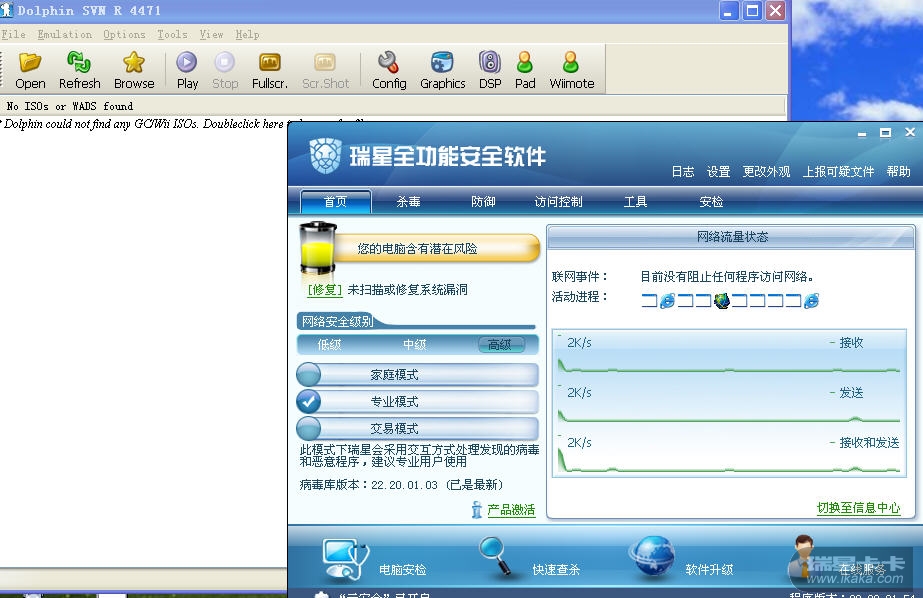The width and height of the screenshot is (923, 598).
Task: Open the Wiimote settings
Action: [x=572, y=71]
